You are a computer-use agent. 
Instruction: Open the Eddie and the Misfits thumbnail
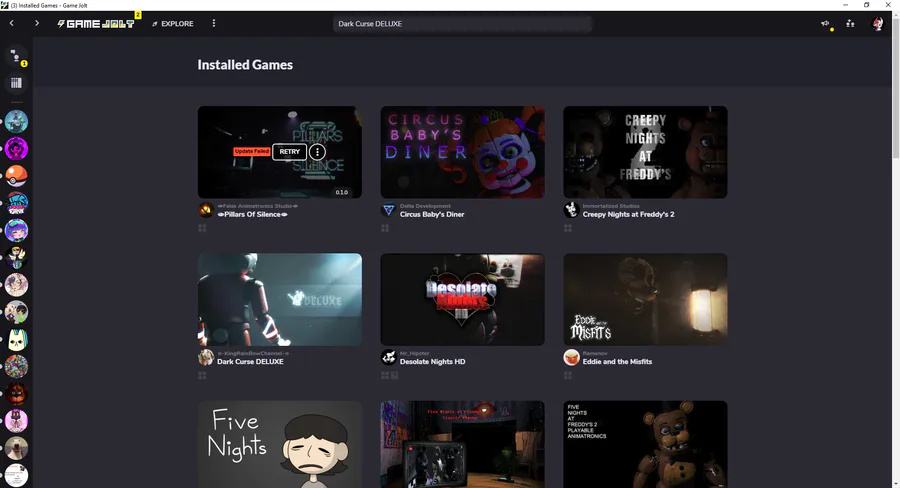pos(645,300)
